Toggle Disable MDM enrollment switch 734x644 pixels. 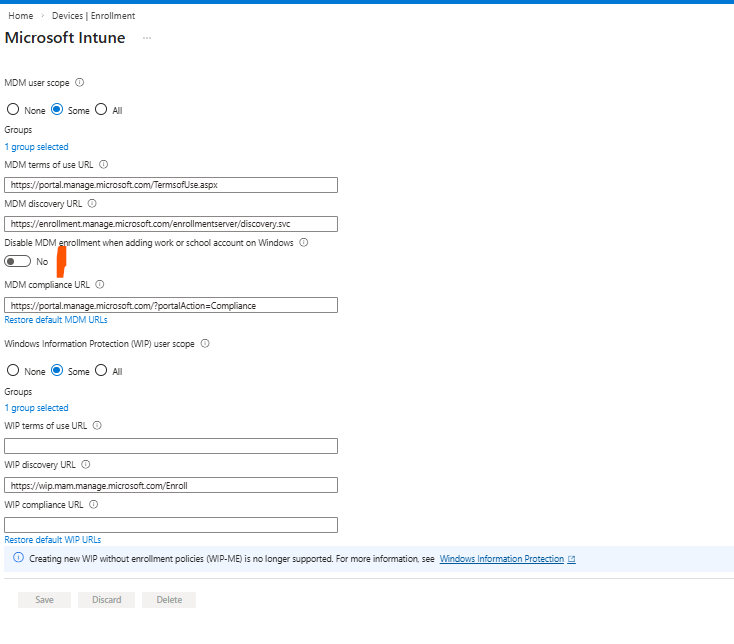pos(17,261)
